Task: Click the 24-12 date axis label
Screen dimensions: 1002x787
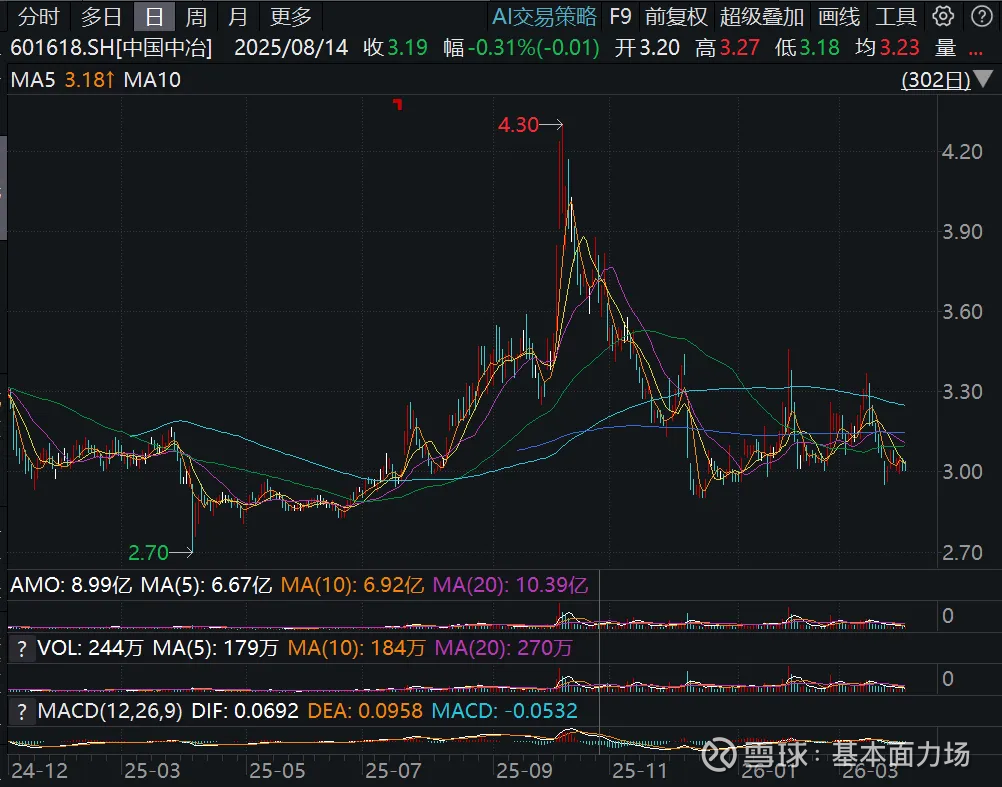Action: click(40, 771)
